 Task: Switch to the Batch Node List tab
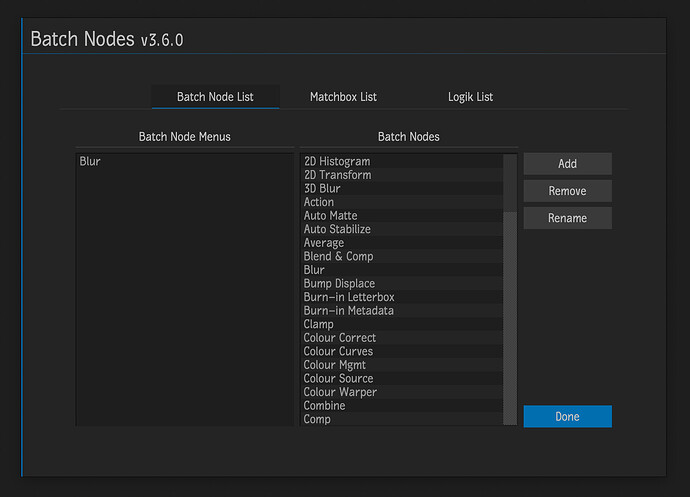[x=215, y=97]
